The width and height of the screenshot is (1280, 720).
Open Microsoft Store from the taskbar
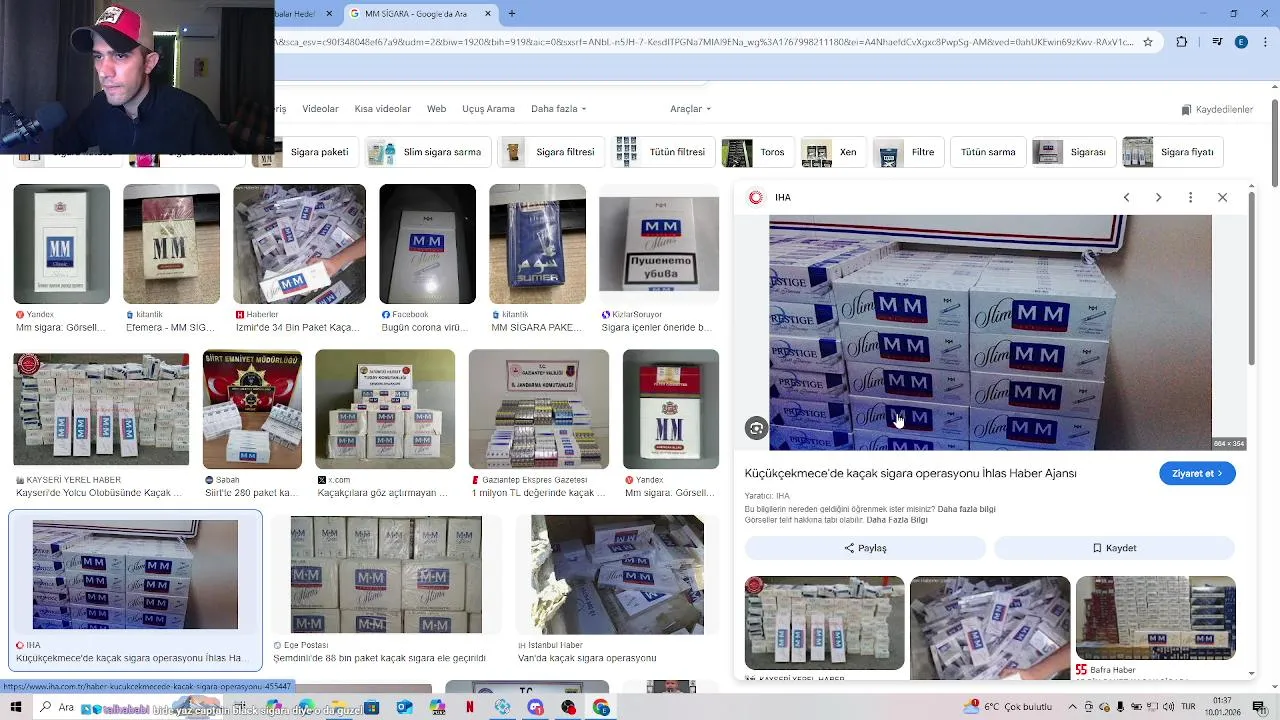click(371, 707)
